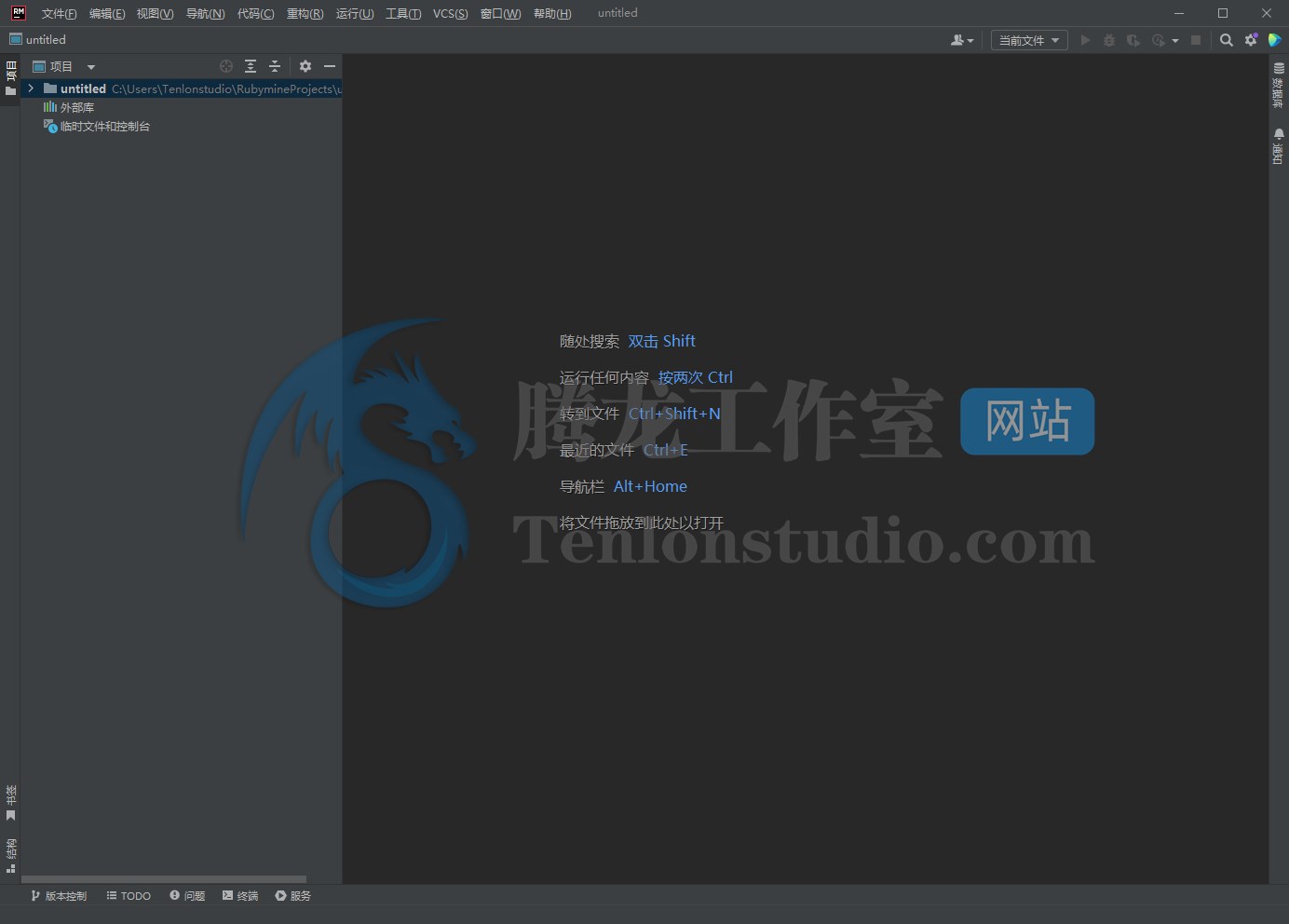
Task: Open the 终端 terminal tool window
Action: (x=240, y=895)
